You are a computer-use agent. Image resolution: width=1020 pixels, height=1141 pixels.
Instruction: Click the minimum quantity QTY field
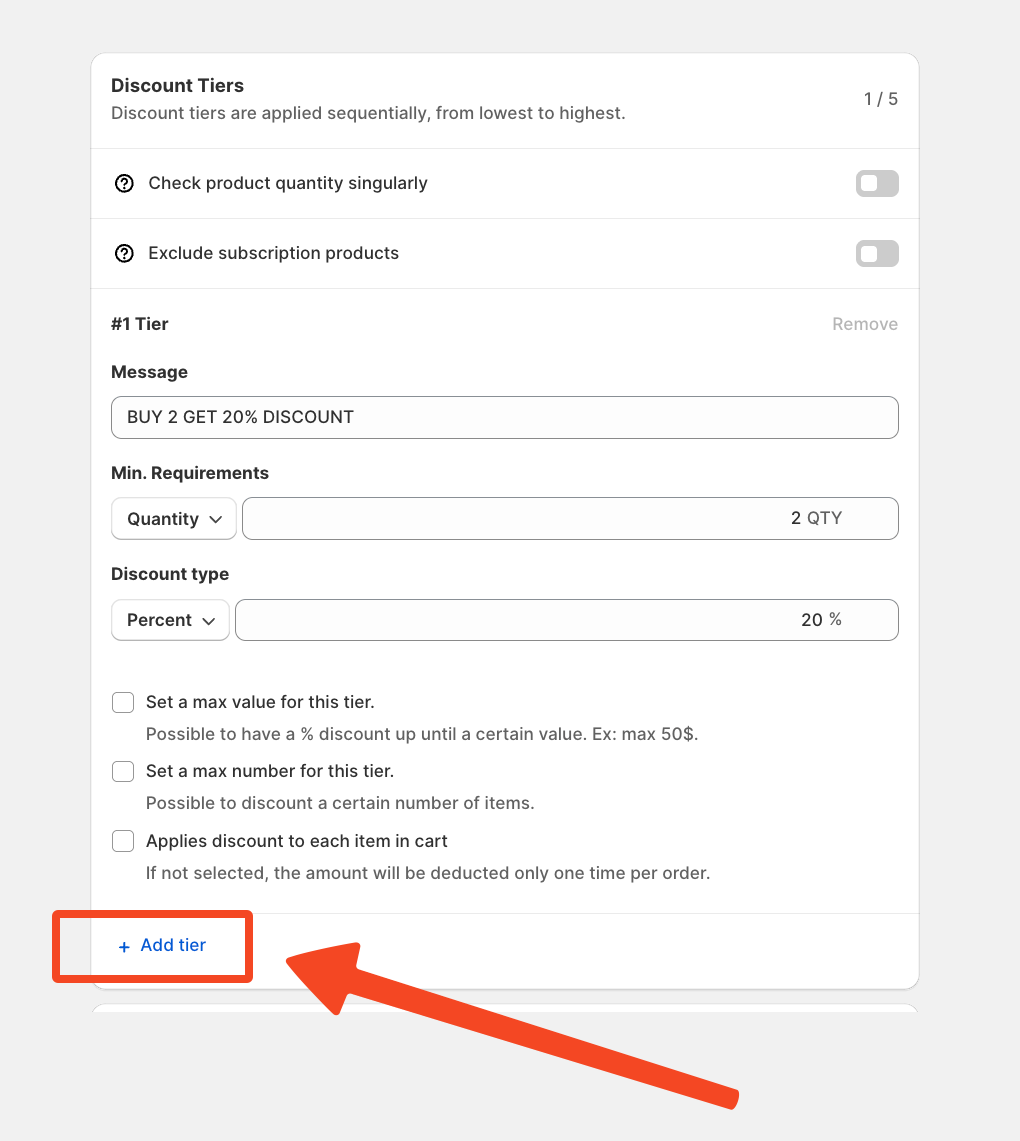click(570, 519)
